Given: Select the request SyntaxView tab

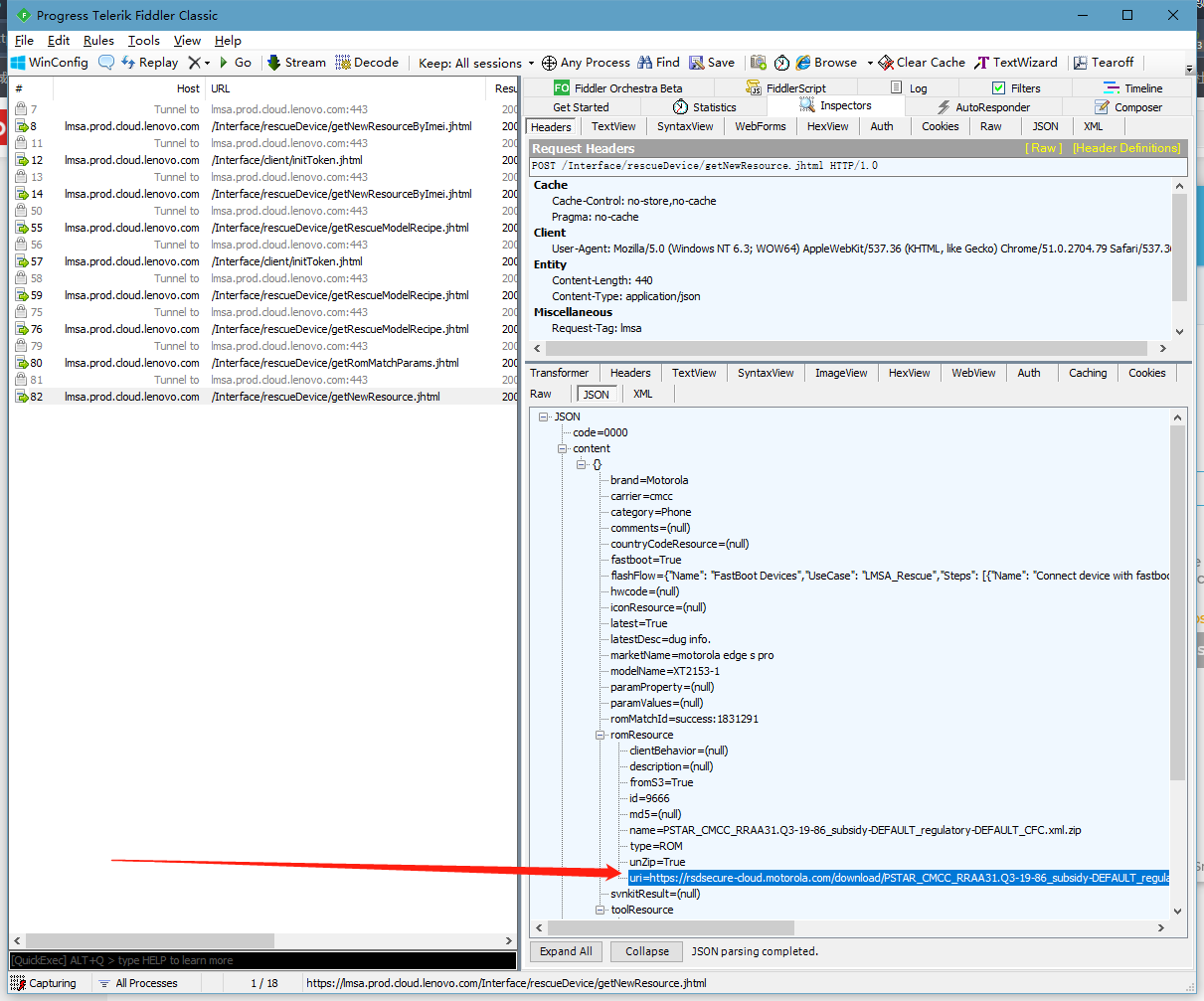Looking at the screenshot, I should click(x=685, y=126).
